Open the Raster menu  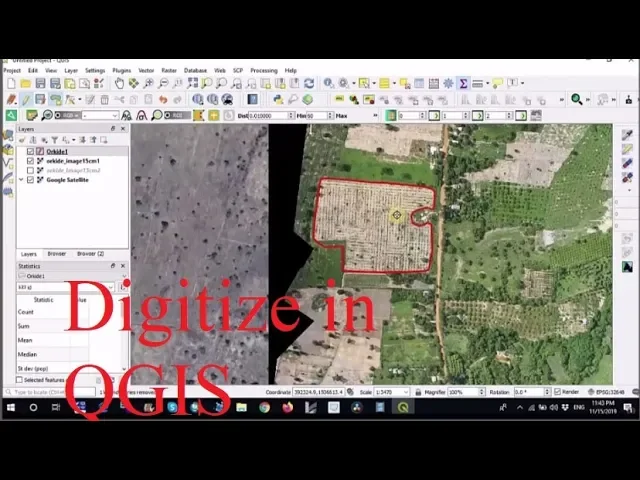tap(169, 71)
